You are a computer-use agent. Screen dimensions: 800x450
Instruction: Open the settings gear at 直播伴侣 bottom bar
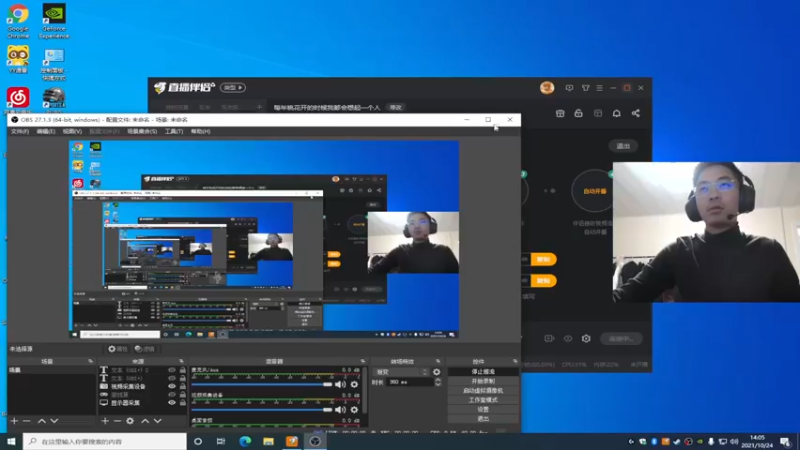(586, 338)
